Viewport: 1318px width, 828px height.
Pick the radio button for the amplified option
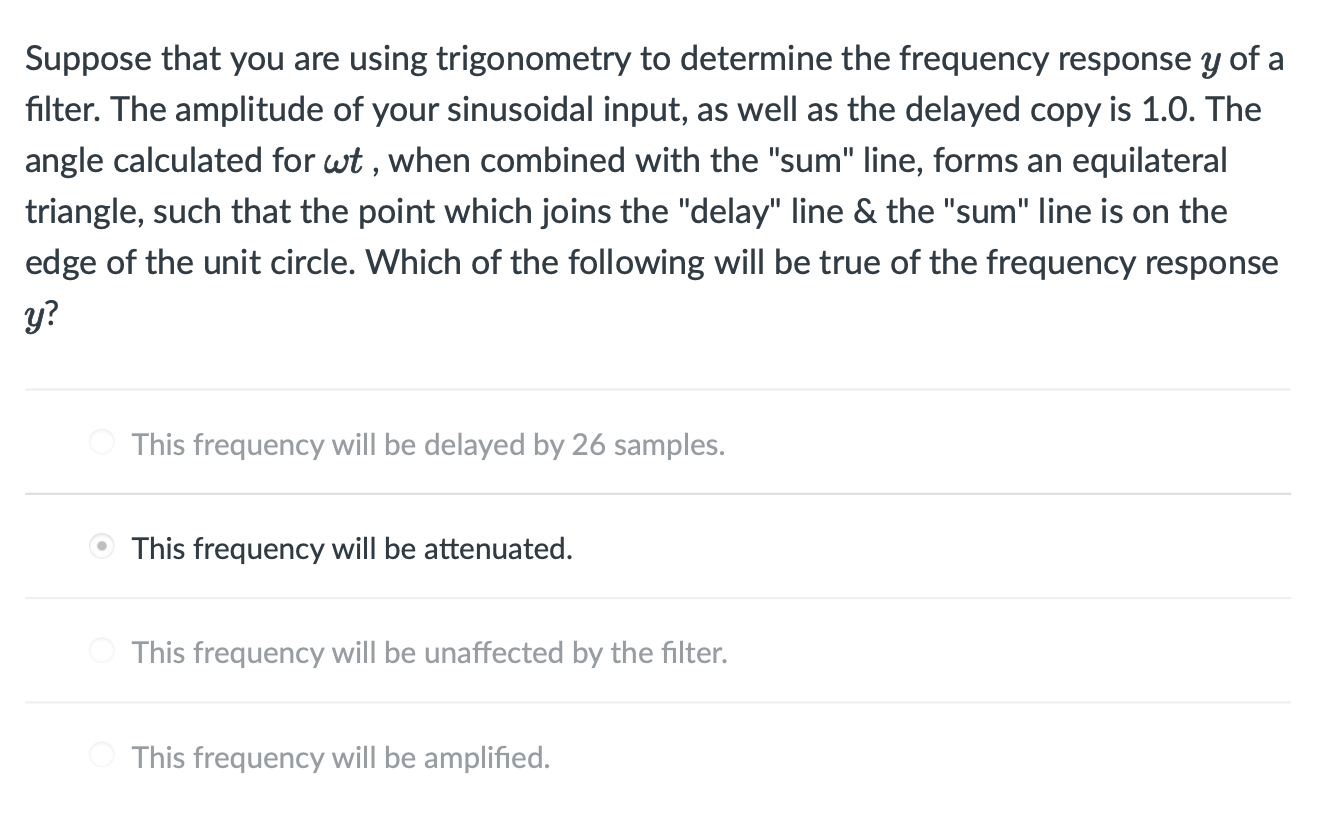pyautogui.click(x=101, y=755)
